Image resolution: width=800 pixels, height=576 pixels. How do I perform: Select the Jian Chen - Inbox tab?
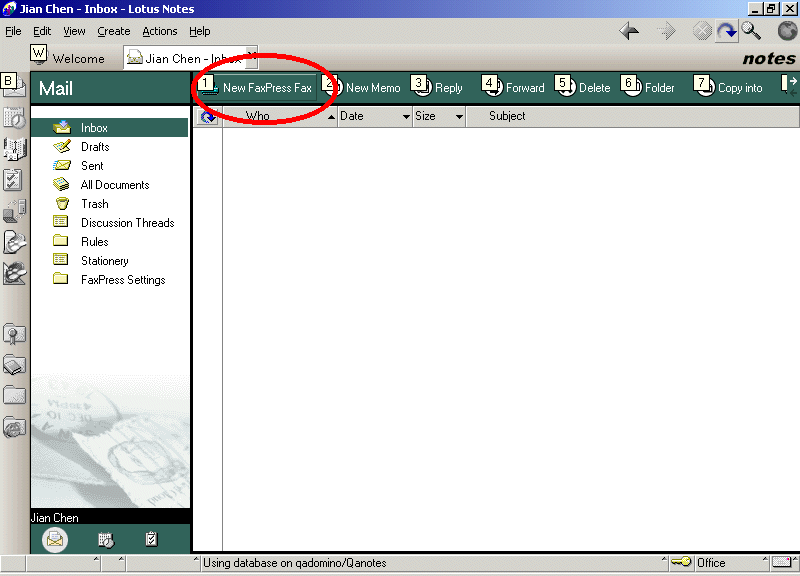(190, 58)
